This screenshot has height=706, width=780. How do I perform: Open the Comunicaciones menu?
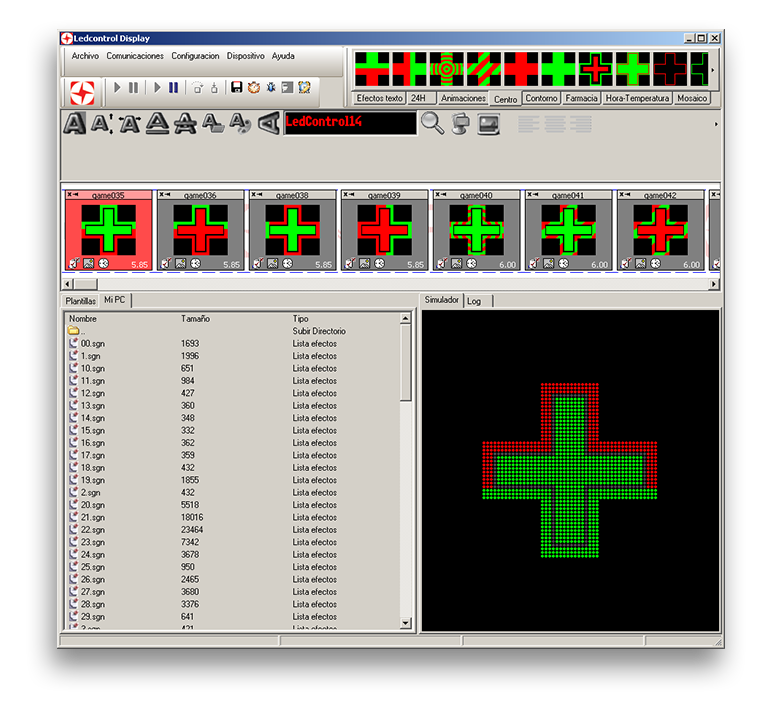[x=135, y=56]
